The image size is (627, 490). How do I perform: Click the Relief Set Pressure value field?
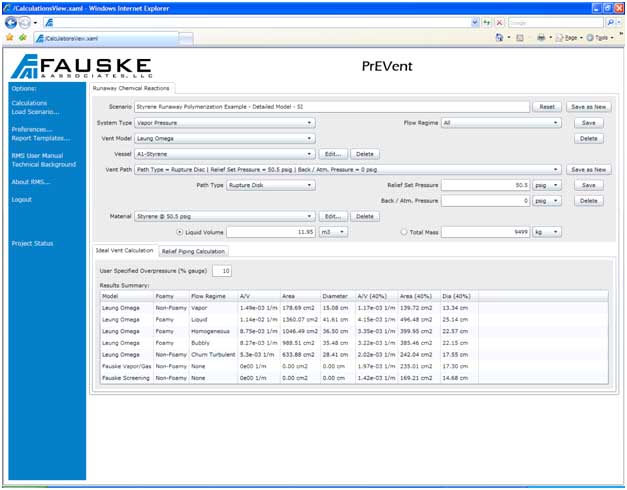485,185
